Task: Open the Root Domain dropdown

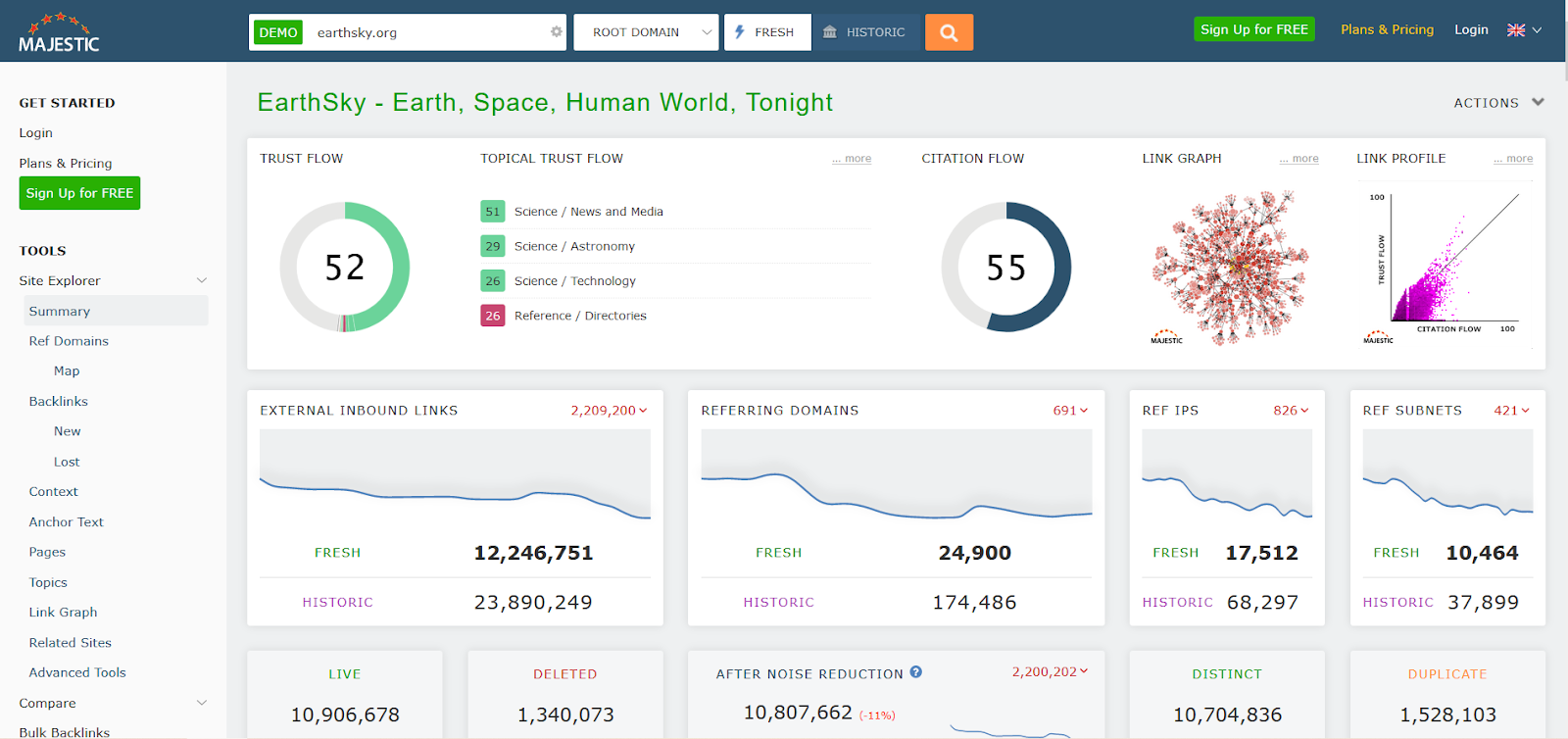Action: 646,32
